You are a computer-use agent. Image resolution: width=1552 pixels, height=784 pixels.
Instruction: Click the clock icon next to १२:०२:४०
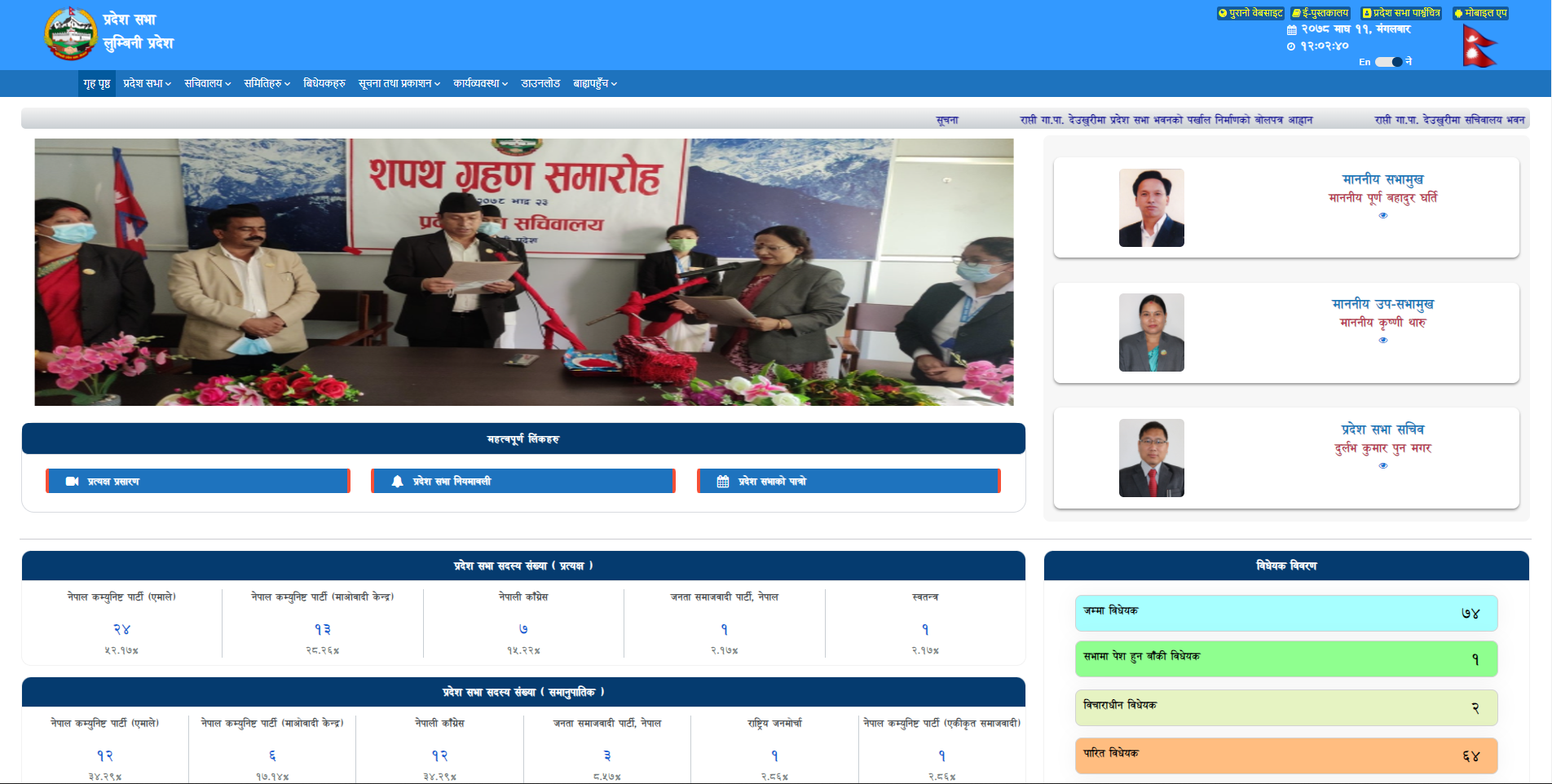[1290, 46]
